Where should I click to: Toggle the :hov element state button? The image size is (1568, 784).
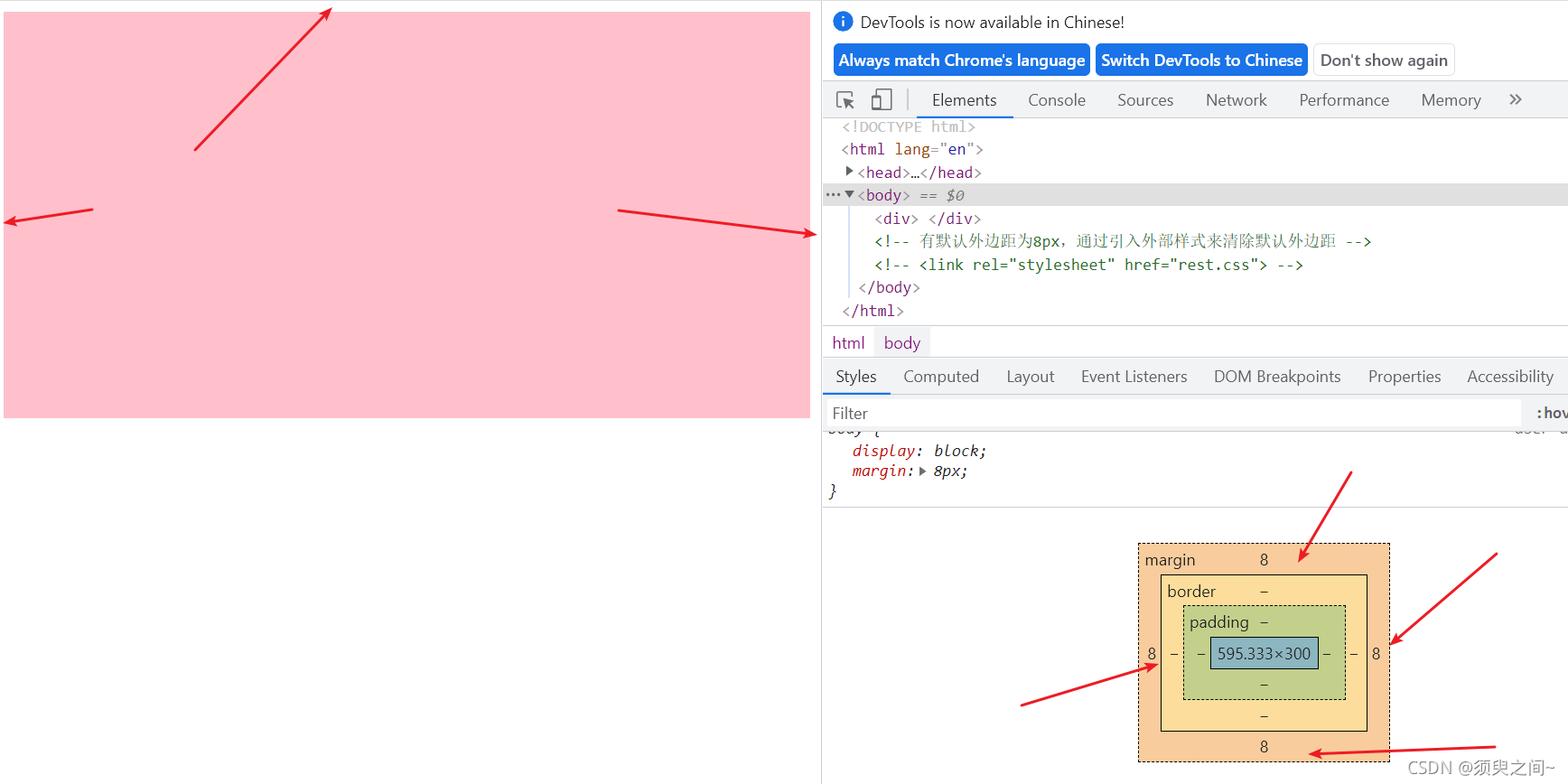[x=1550, y=414]
